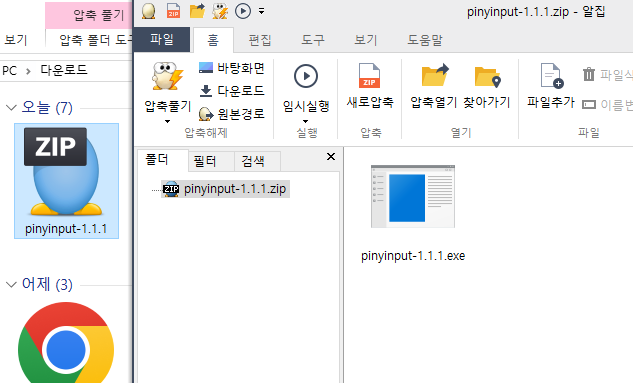Click the pinyinput-1.1.1.exe file name
This screenshot has height=383, width=633.
coord(413,256)
